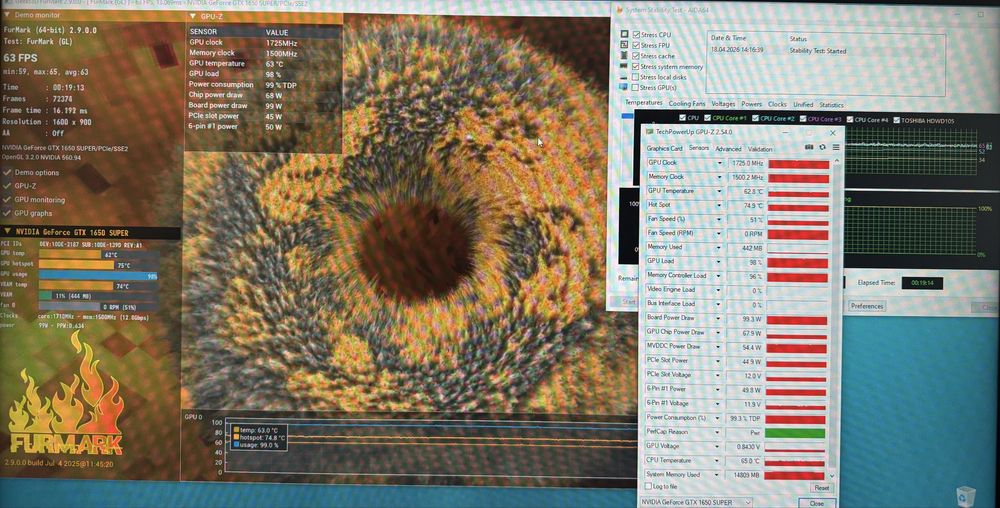Uncheck Stress system memory
The width and height of the screenshot is (1000, 508).
point(636,66)
